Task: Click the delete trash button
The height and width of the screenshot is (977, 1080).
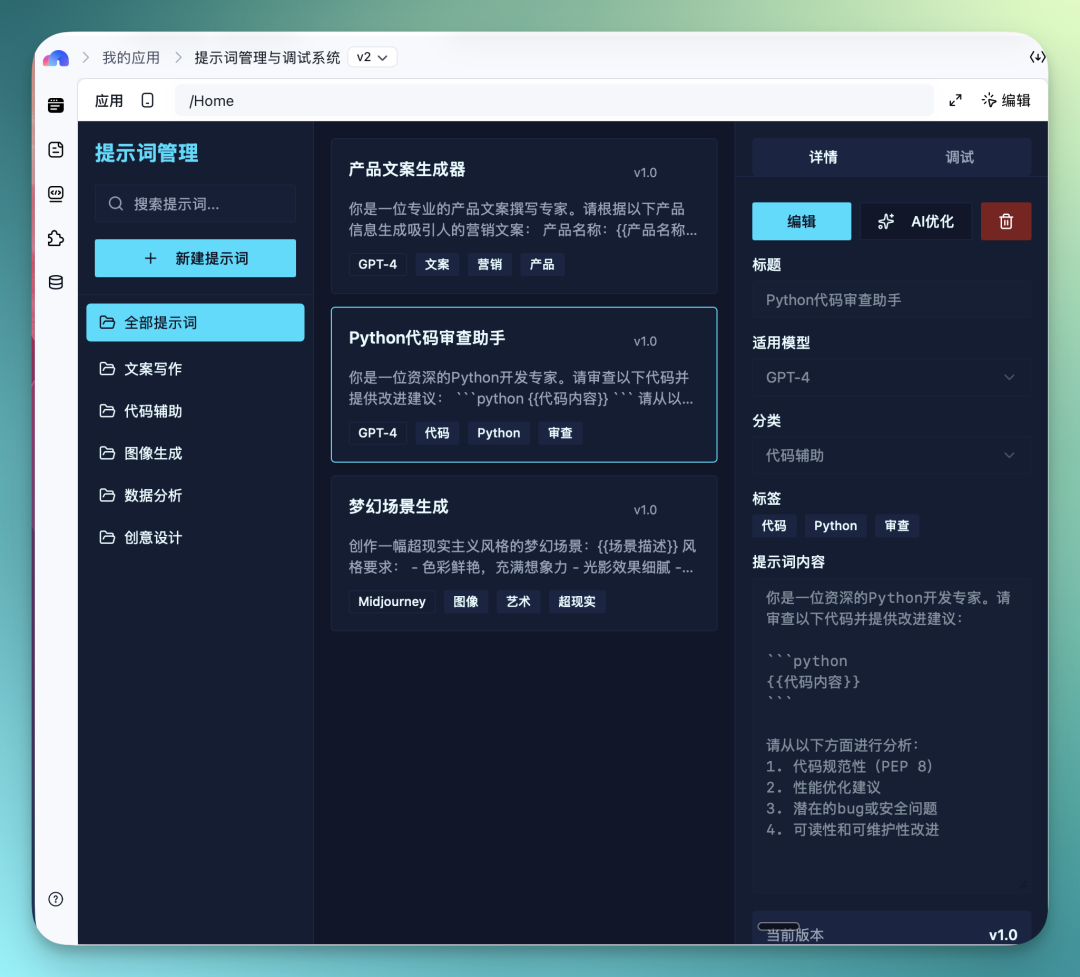Action: (1006, 221)
